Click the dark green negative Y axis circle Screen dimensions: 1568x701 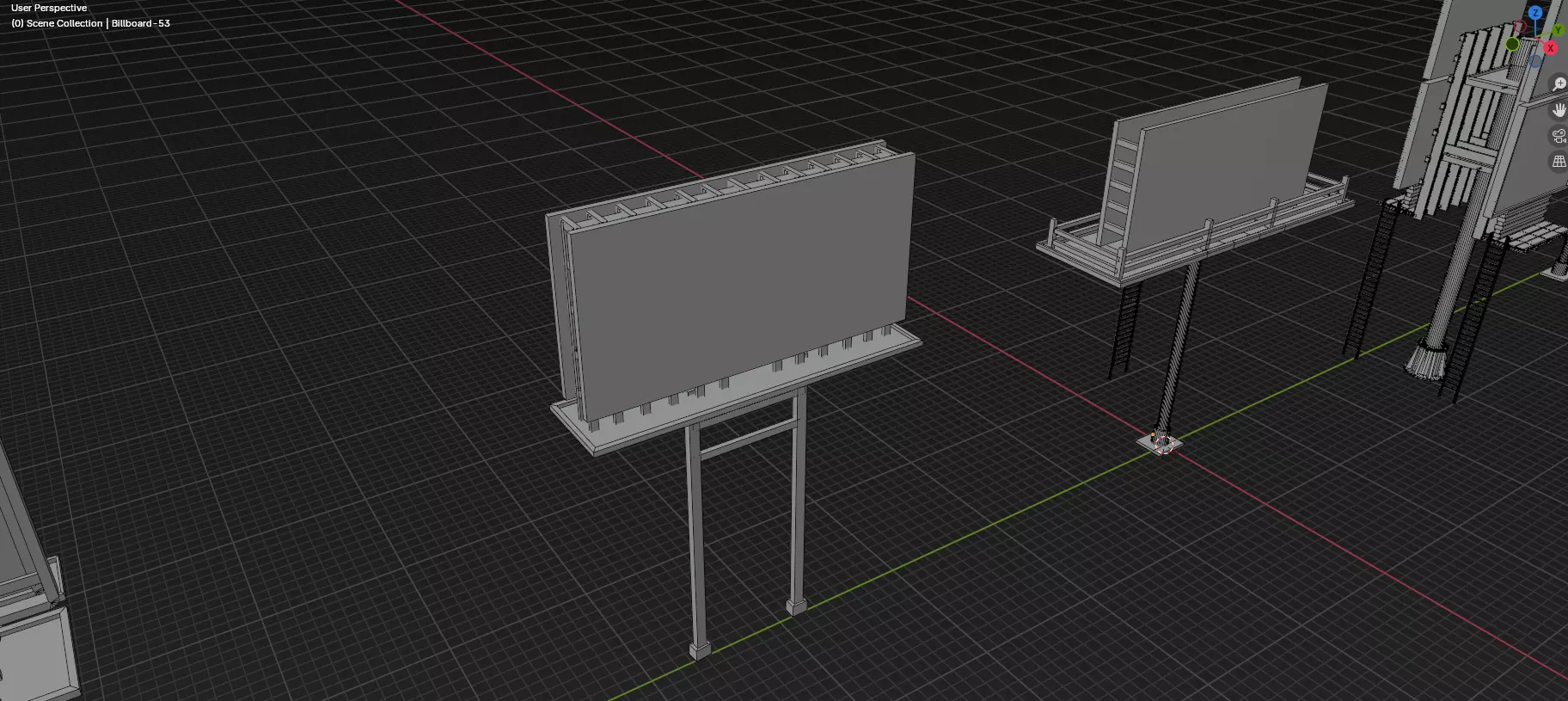click(x=1512, y=44)
